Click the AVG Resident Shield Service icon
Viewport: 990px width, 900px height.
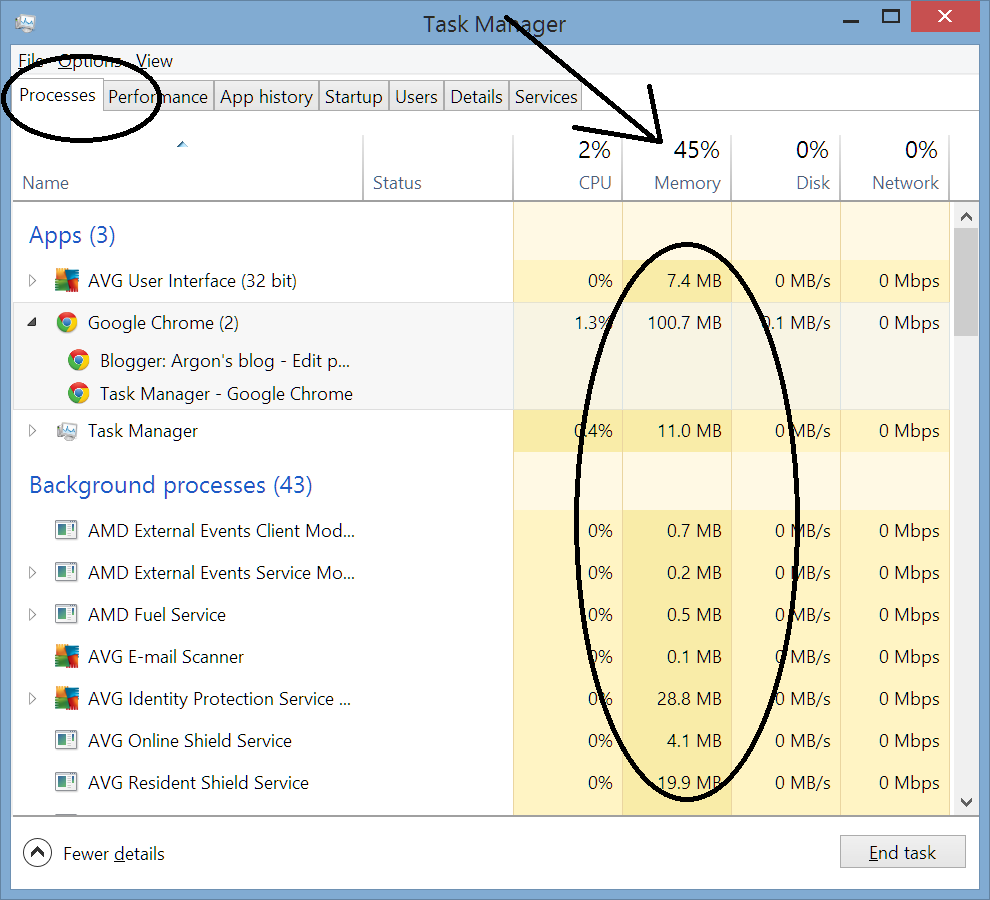click(66, 782)
